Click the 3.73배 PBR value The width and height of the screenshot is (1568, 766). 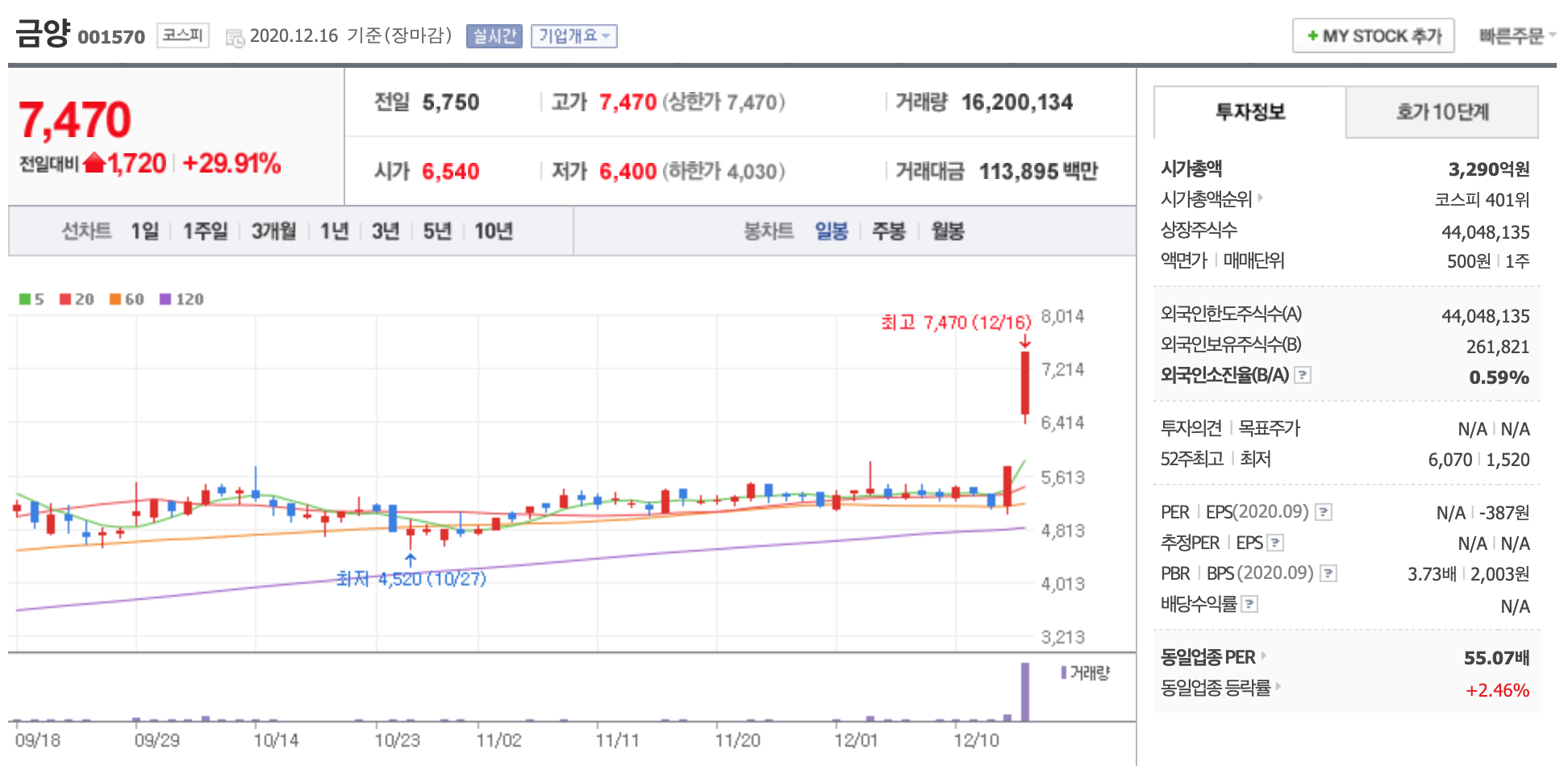(1432, 574)
